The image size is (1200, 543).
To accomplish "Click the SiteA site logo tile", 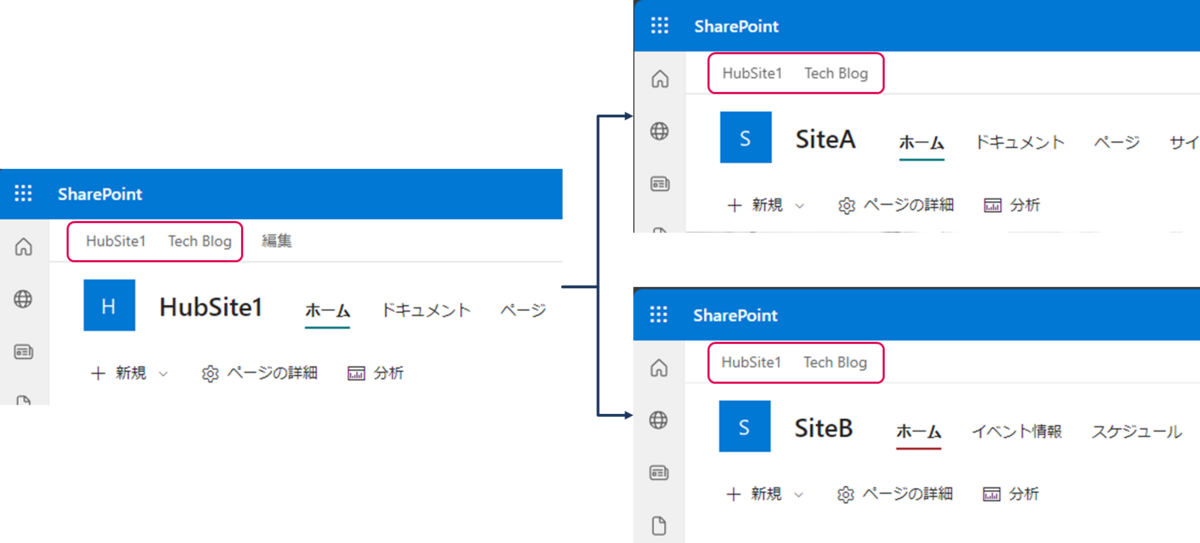I will [x=745, y=138].
